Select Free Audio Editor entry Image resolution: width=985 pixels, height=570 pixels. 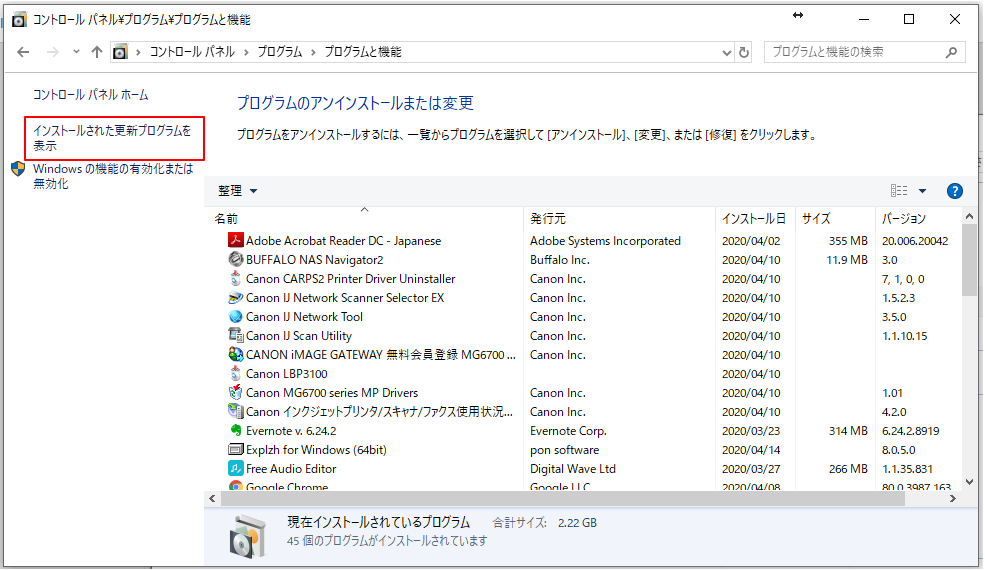(291, 469)
